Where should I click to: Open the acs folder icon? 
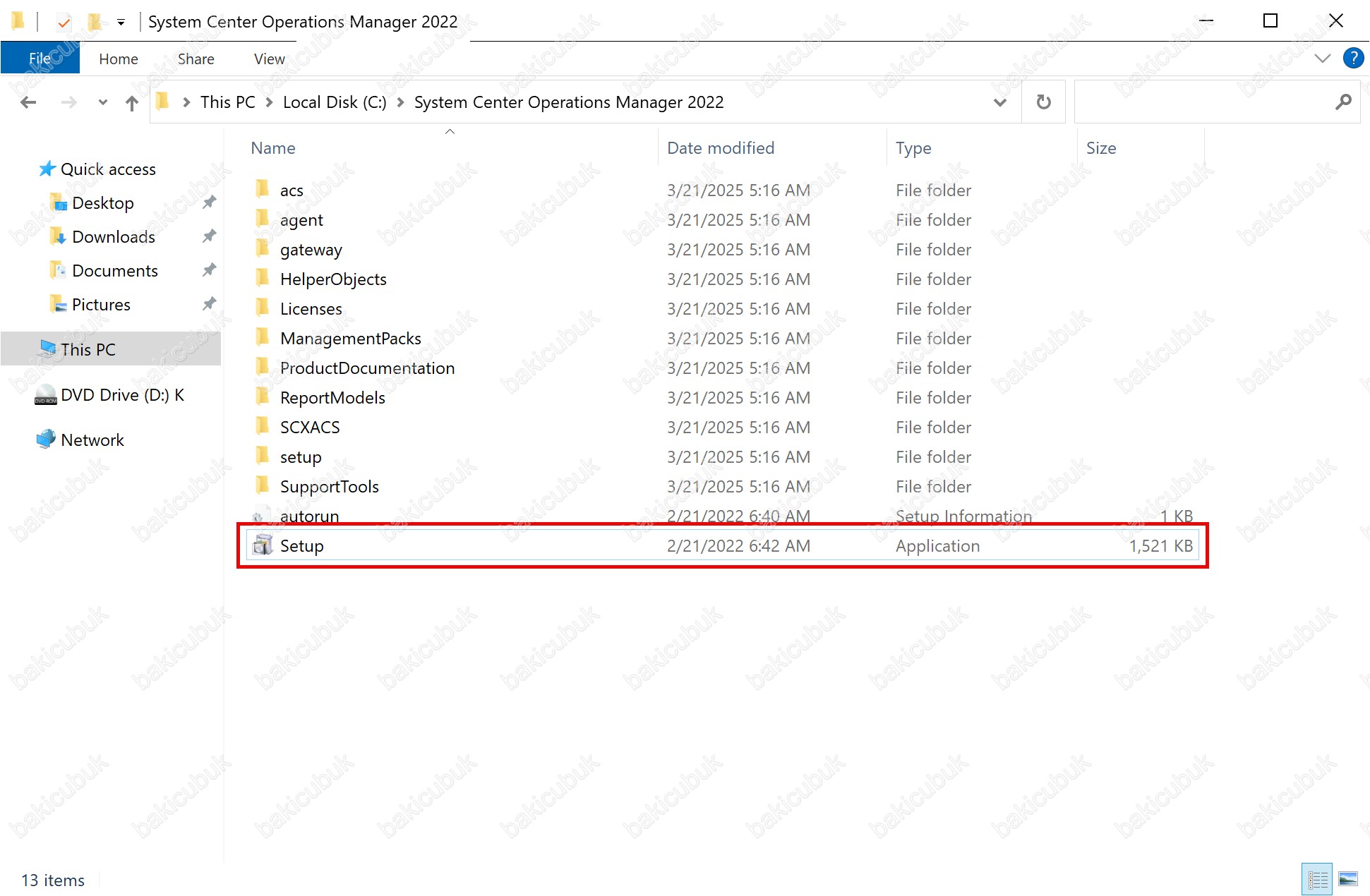[x=263, y=189]
